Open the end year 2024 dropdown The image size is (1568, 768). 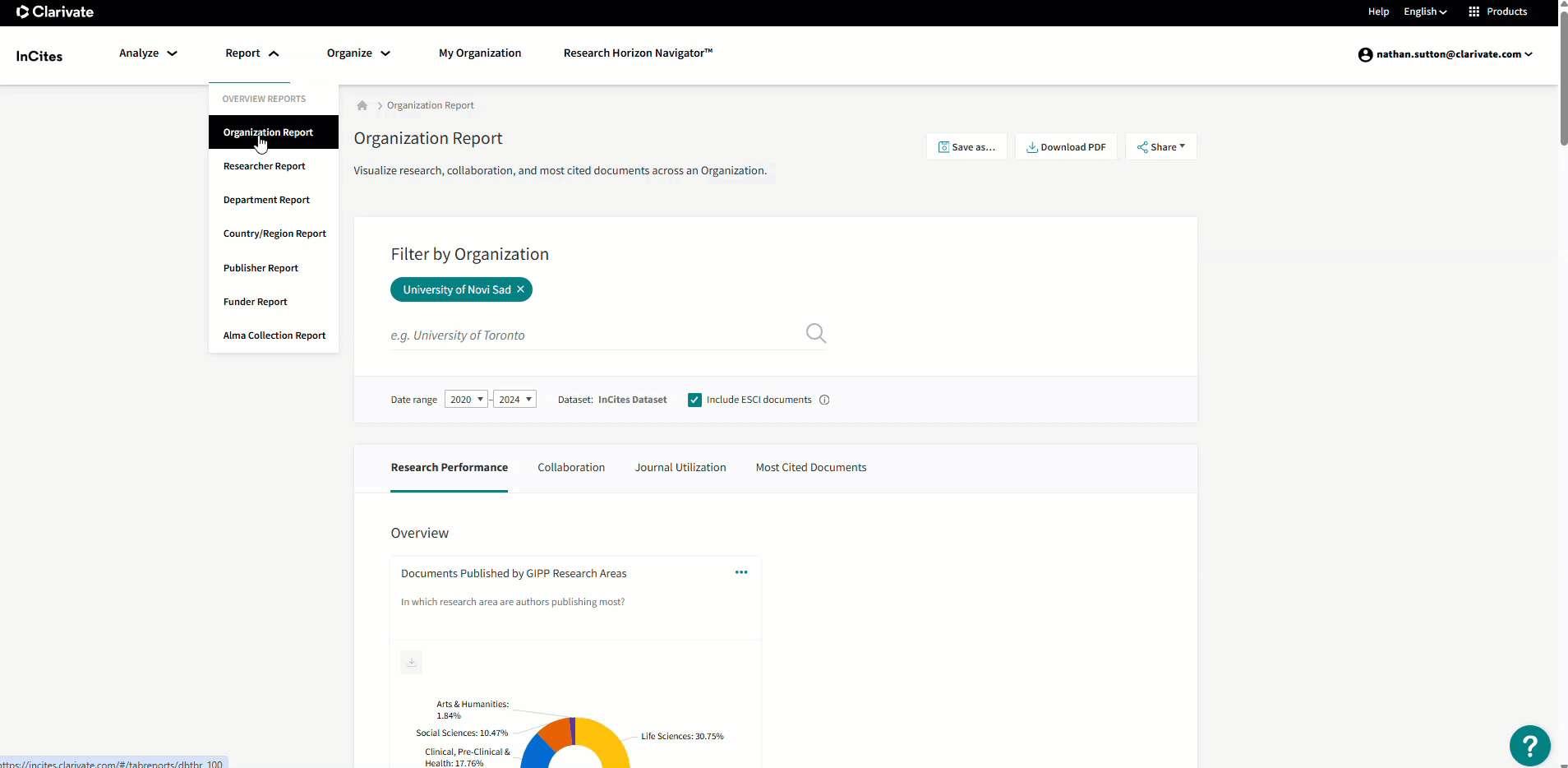(514, 399)
